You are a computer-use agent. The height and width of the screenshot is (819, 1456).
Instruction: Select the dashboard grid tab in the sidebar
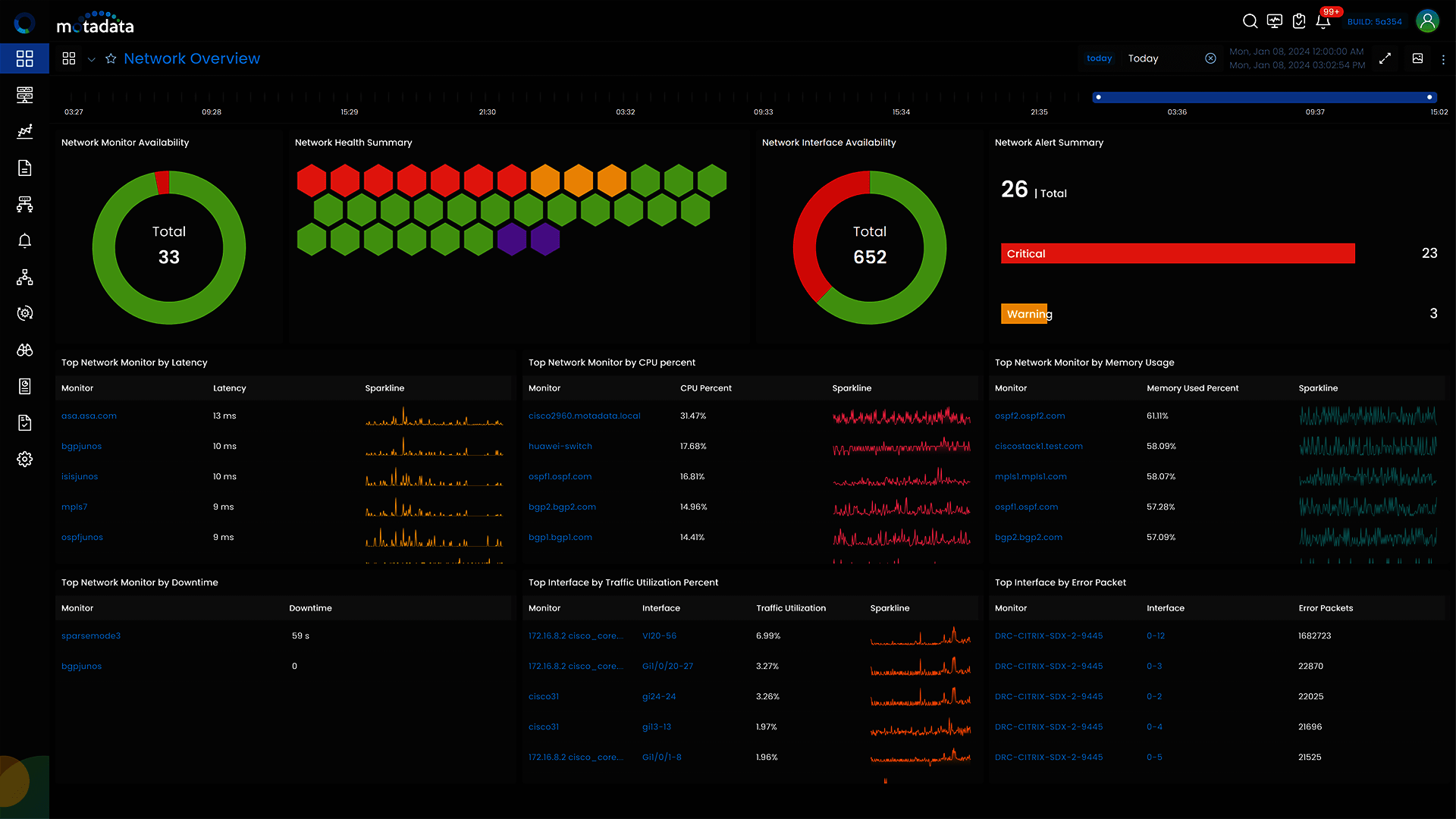tap(24, 58)
